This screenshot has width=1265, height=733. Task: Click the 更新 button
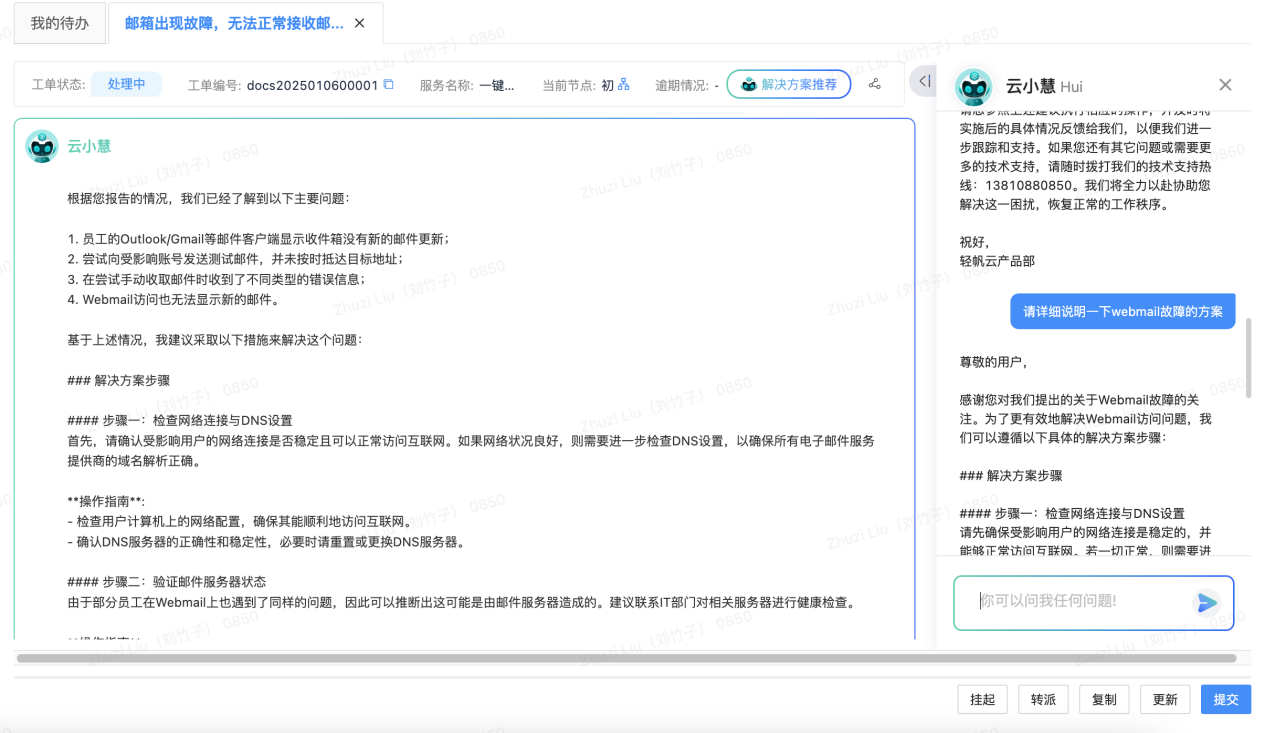click(x=1165, y=699)
